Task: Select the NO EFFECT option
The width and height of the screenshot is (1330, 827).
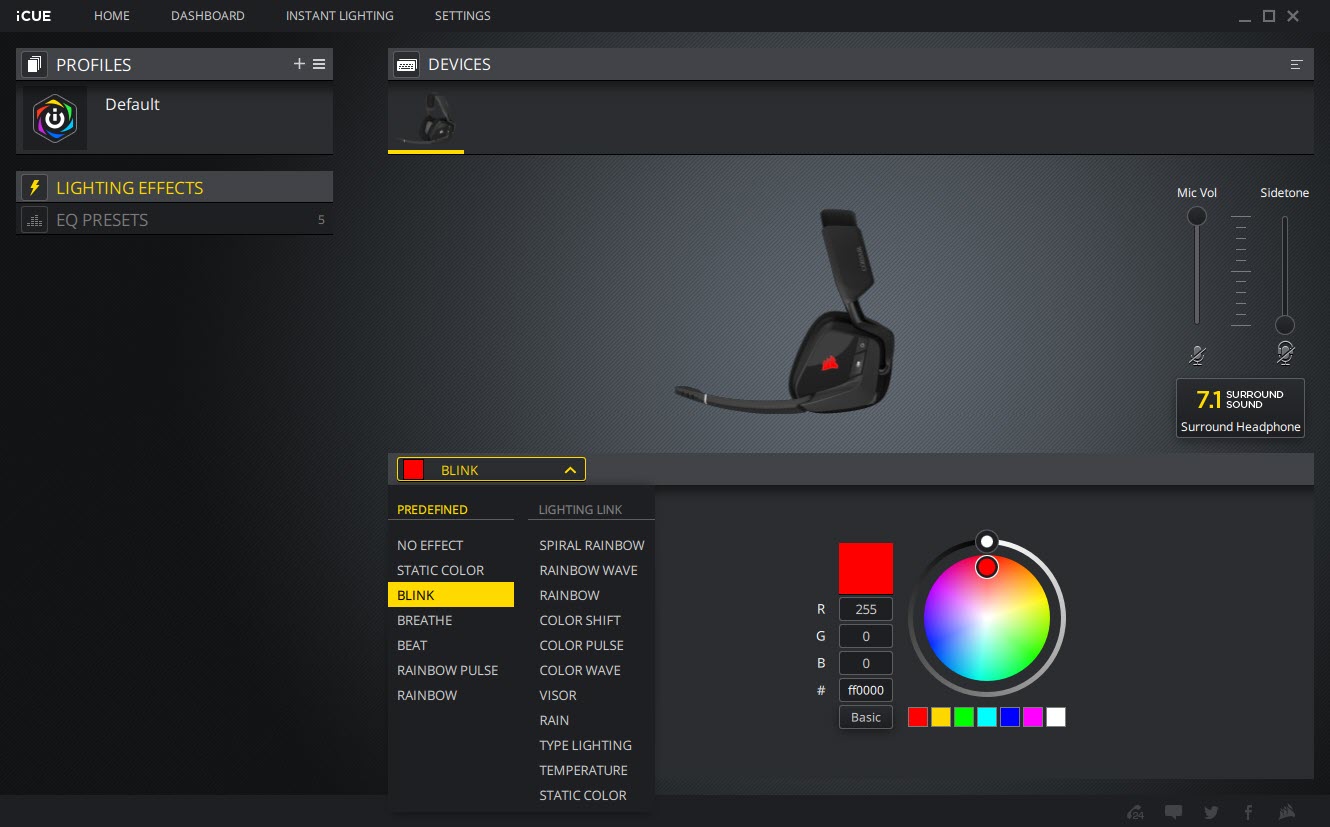Action: click(x=430, y=545)
